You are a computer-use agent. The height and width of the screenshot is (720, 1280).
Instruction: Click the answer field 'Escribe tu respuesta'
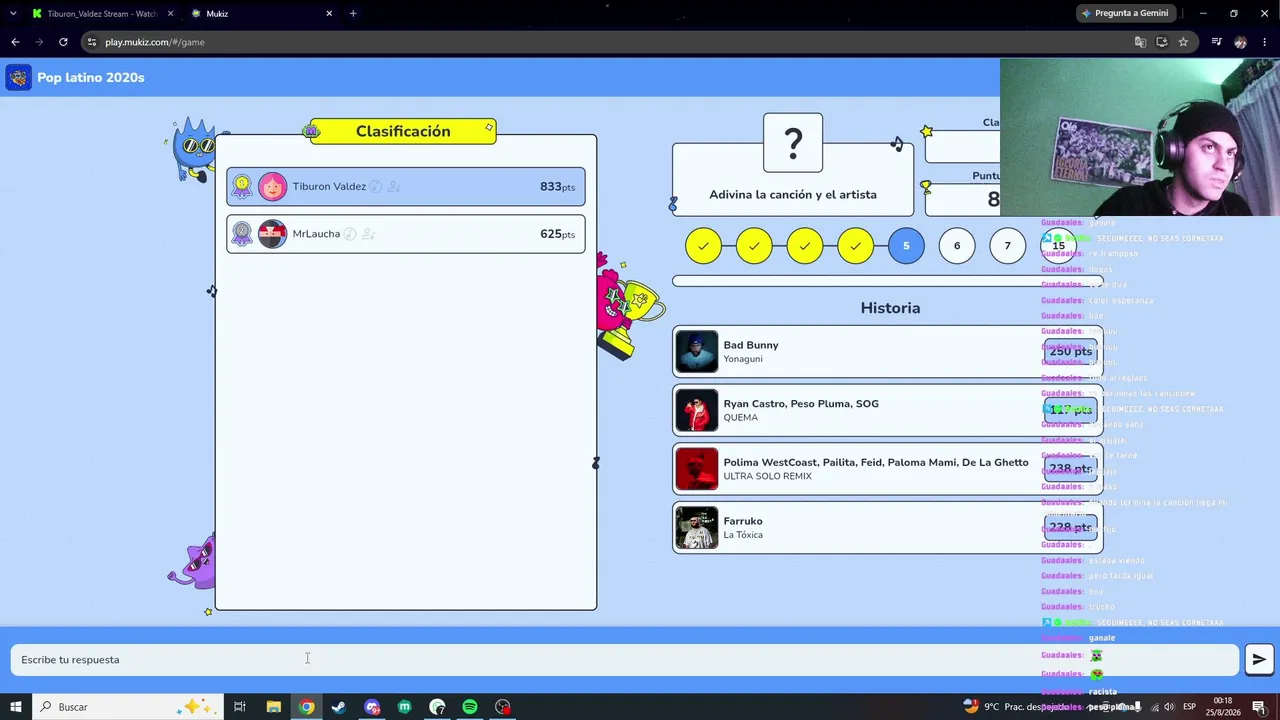tap(625, 660)
